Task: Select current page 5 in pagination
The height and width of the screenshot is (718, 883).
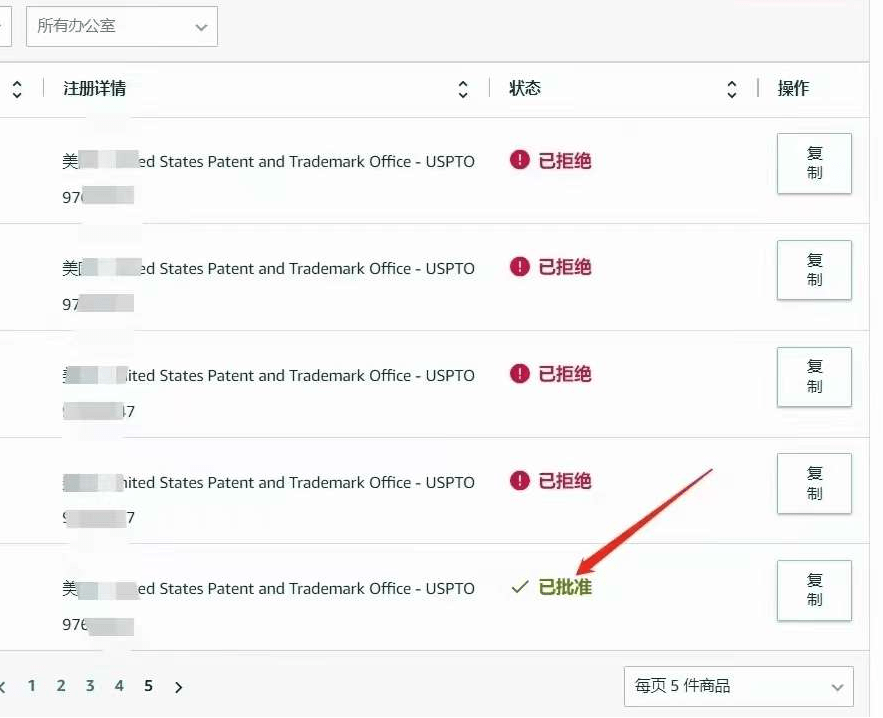Action: tap(148, 686)
